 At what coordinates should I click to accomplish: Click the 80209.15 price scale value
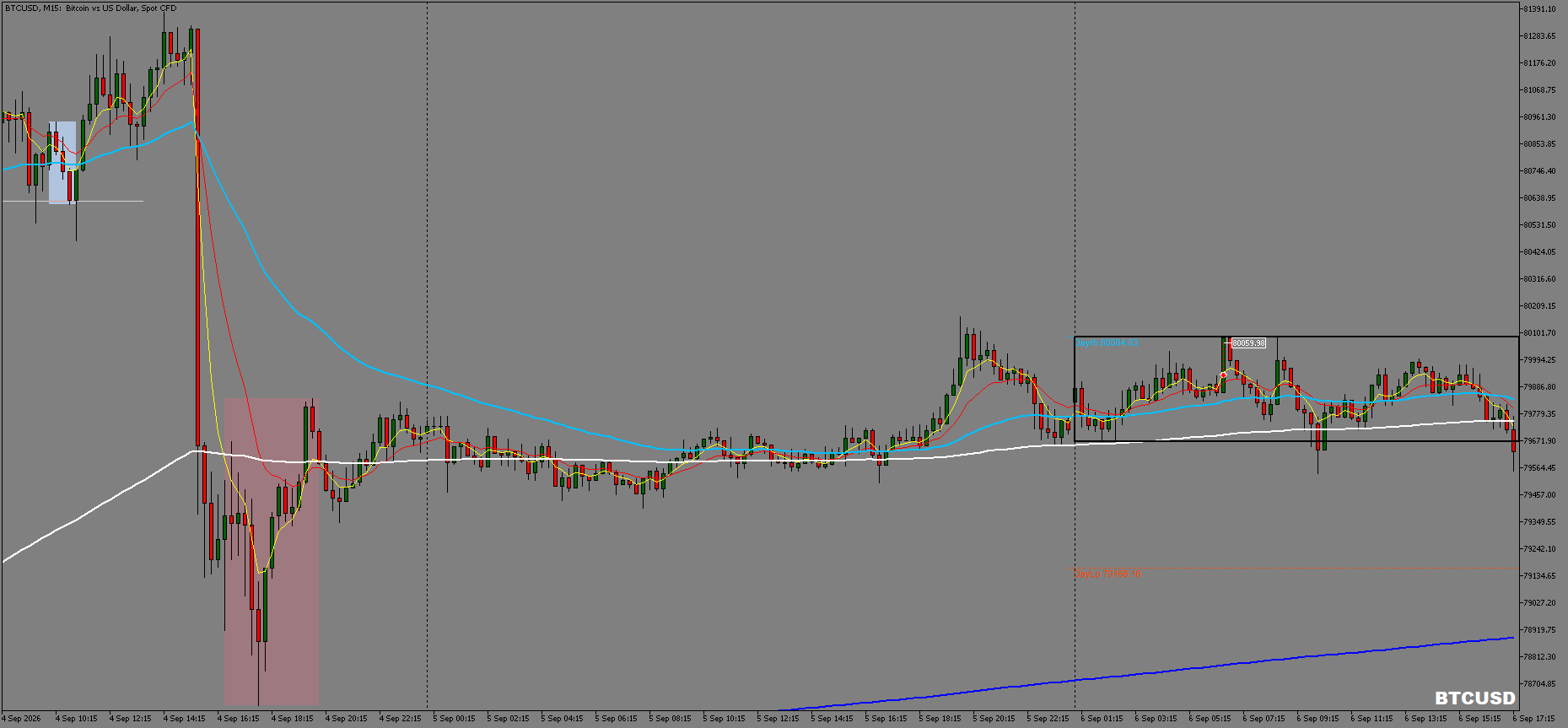coord(1539,306)
